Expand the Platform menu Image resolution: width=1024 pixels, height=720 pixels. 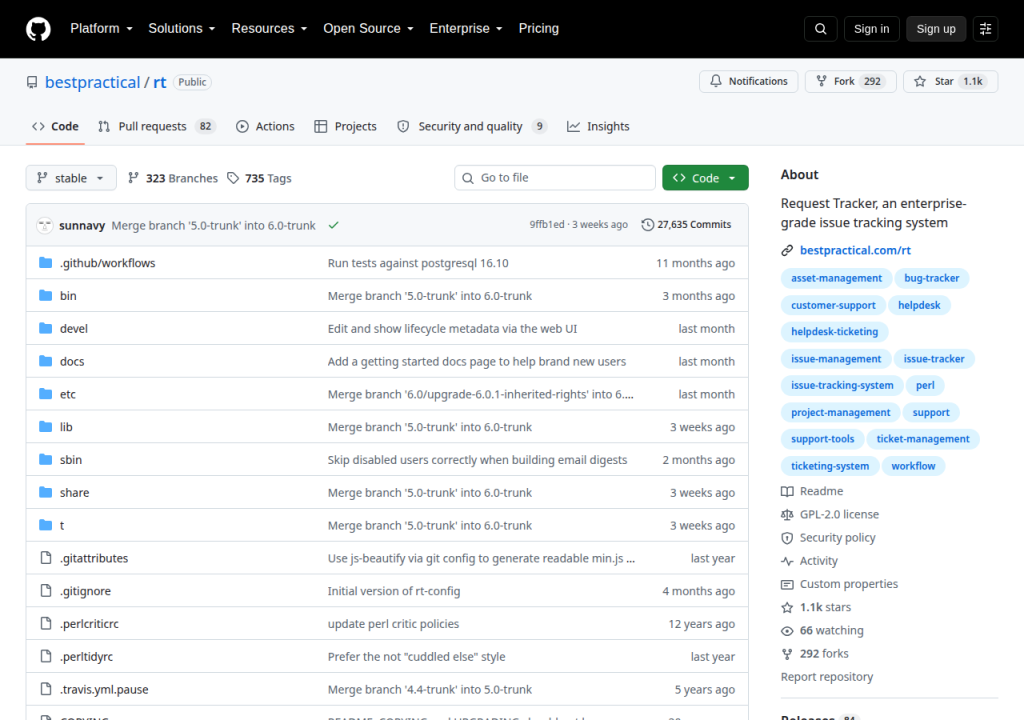[101, 29]
